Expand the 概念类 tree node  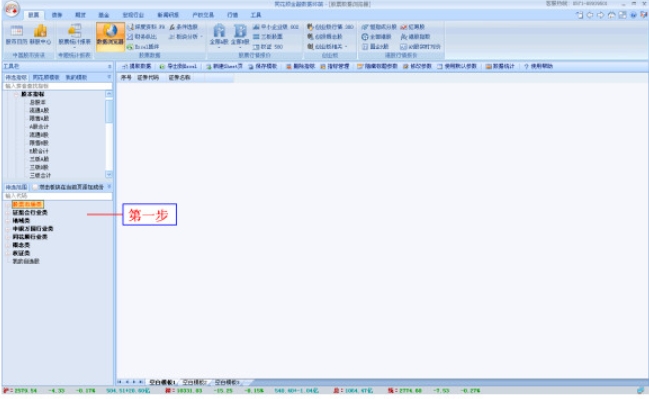(x=8, y=245)
